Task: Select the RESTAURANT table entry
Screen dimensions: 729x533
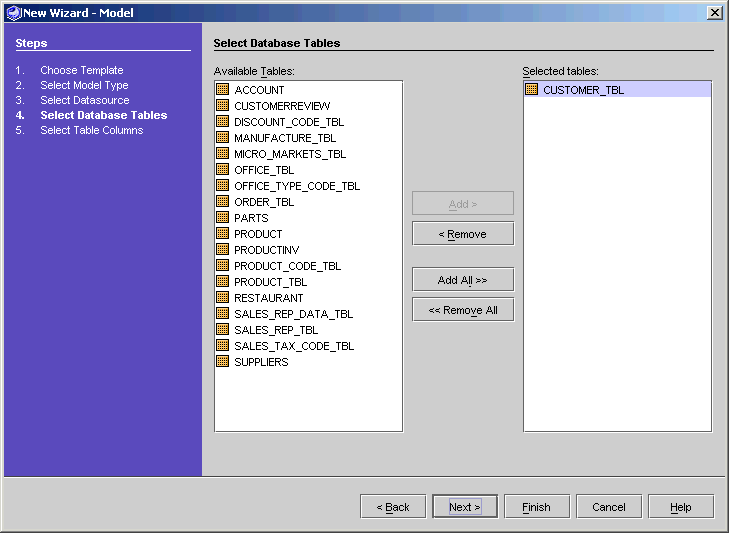Action: pos(269,298)
